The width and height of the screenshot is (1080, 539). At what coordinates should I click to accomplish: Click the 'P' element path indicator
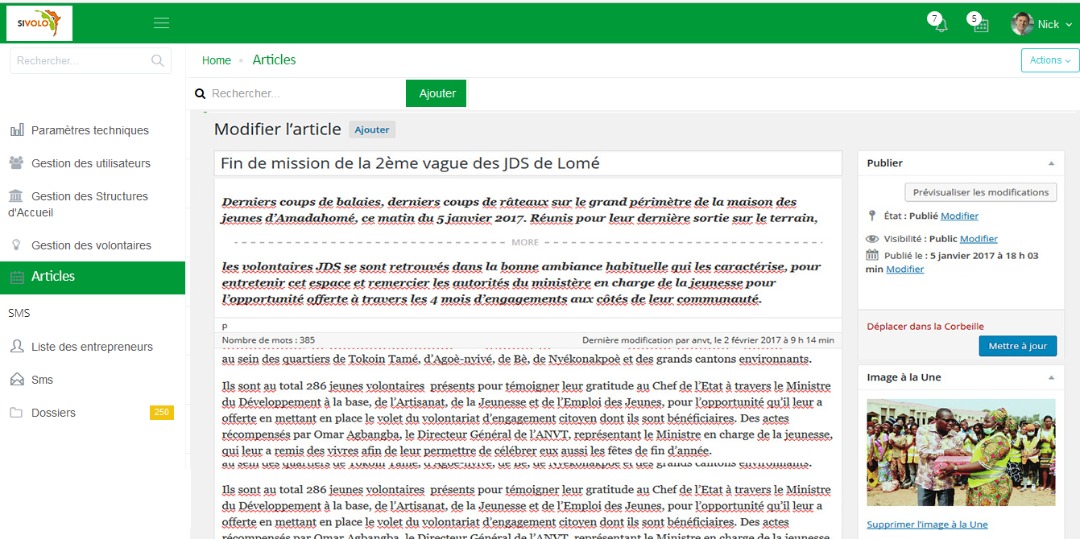tap(225, 326)
